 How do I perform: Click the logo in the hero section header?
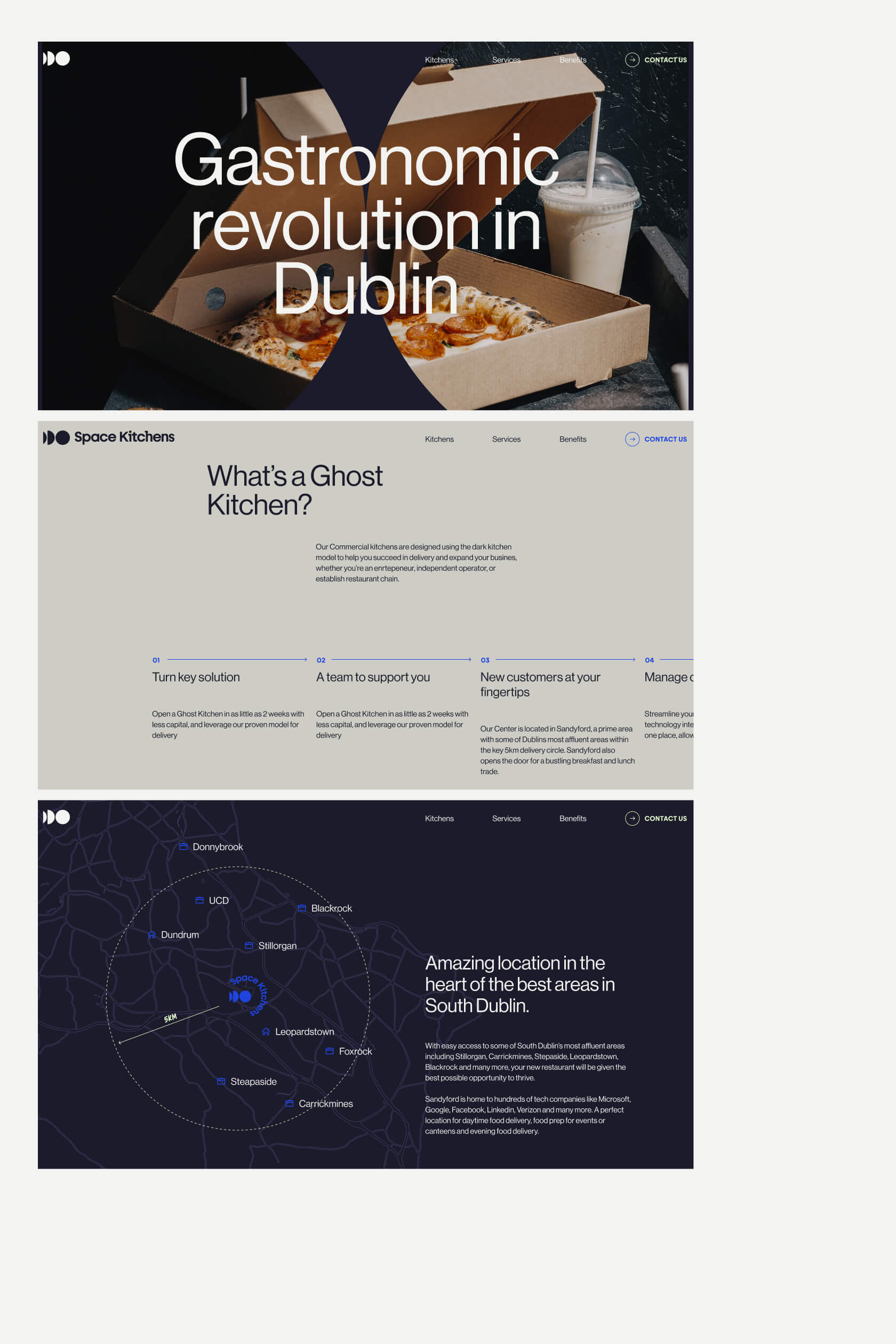57,58
